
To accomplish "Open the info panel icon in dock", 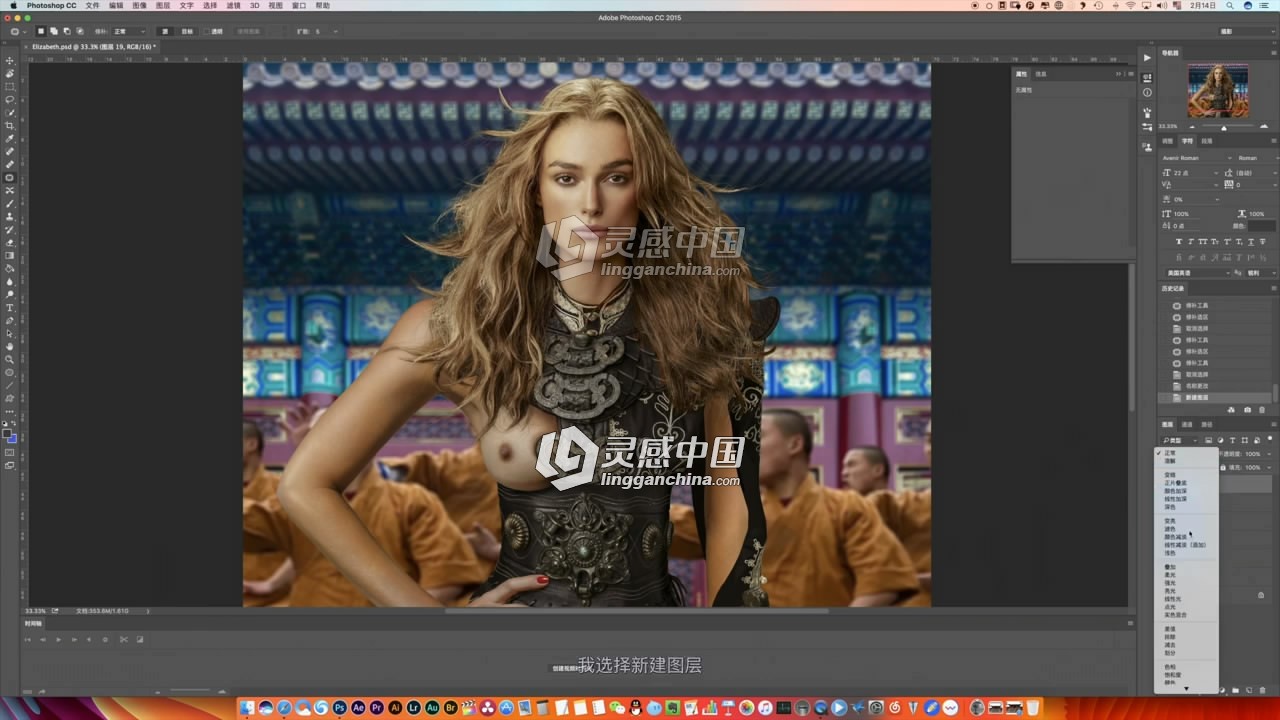I will point(1147,92).
